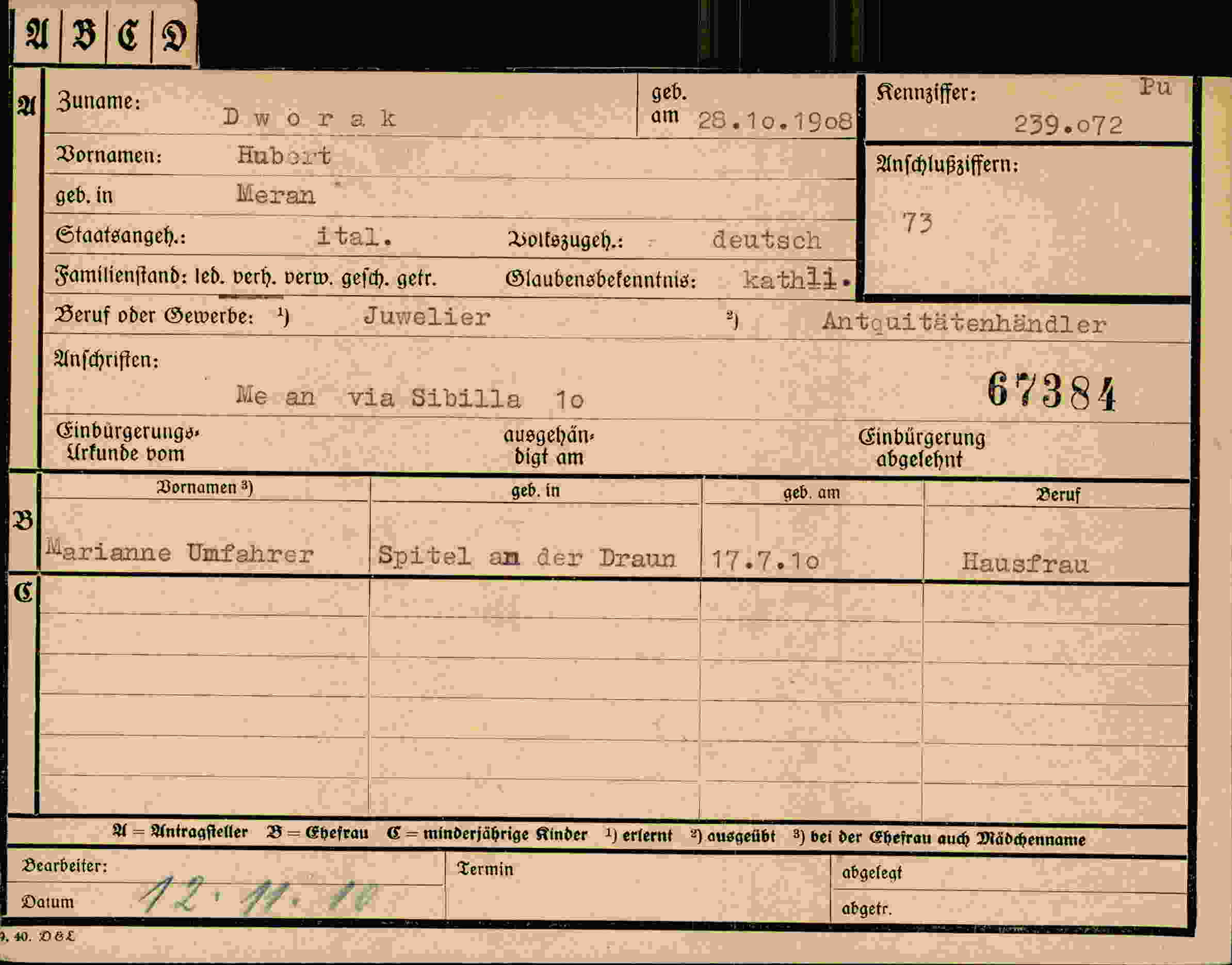
Task: Click the underlined 'verh.' marital status
Action: tap(254, 278)
